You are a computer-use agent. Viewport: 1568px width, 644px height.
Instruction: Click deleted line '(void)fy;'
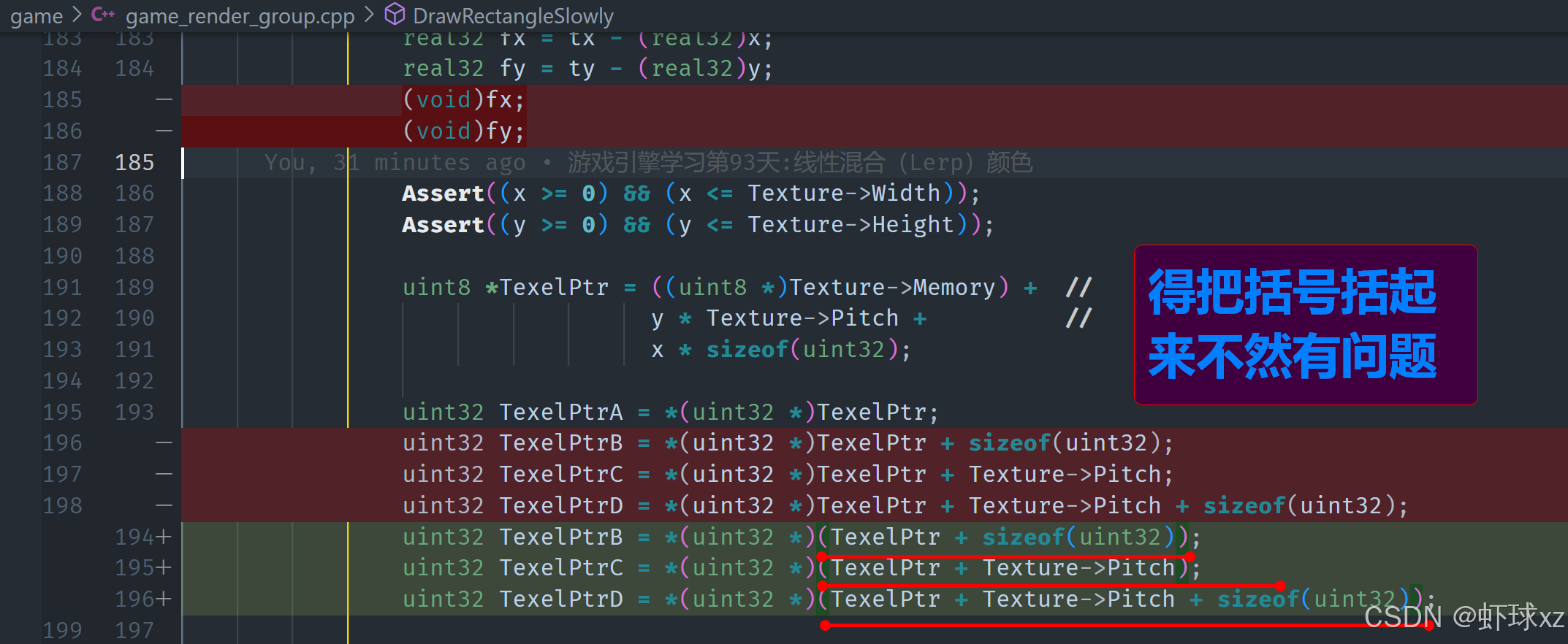click(464, 131)
